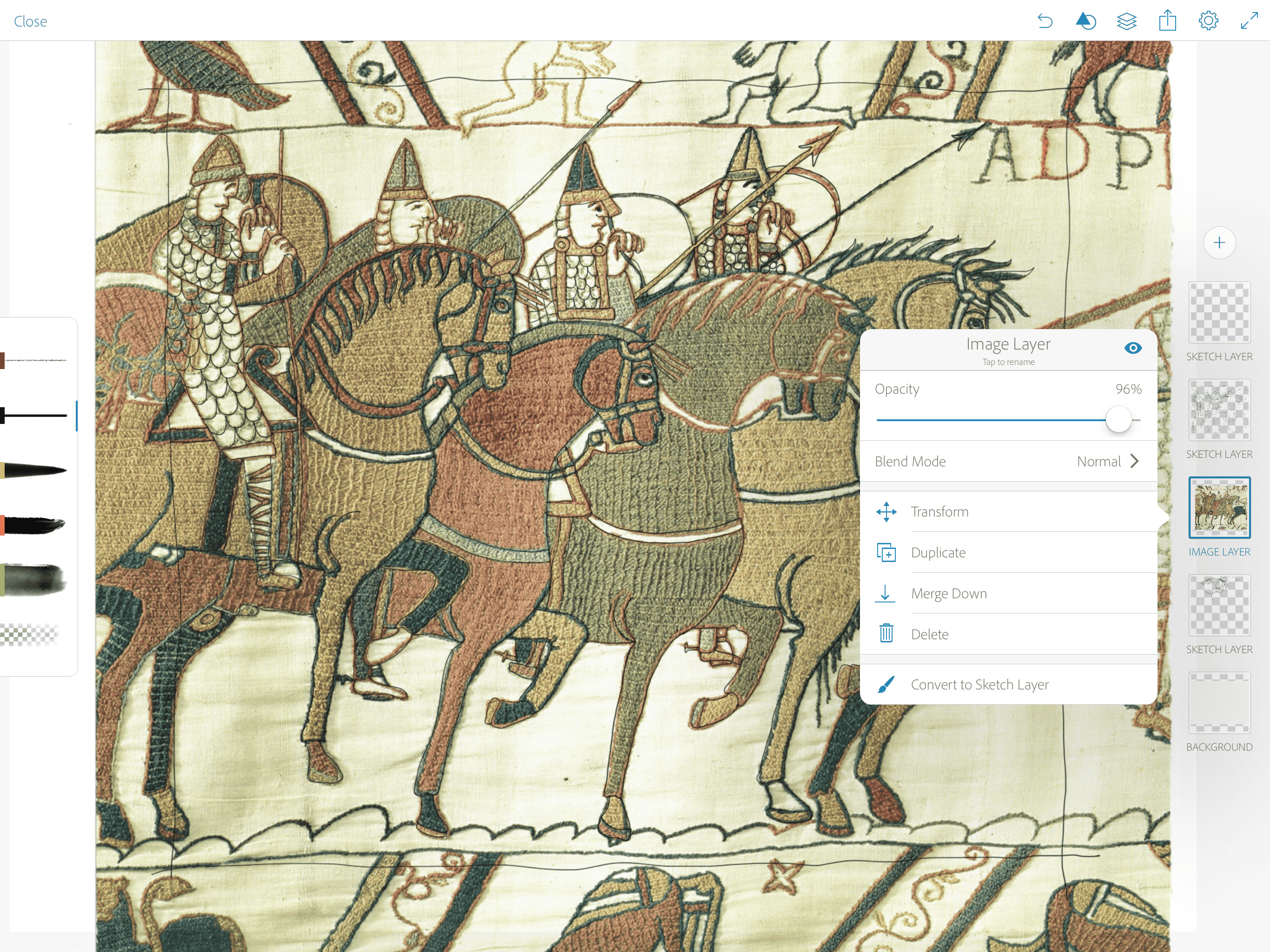Select the Background layer thumbnail
Viewport: 1270px width, 952px height.
tap(1219, 703)
